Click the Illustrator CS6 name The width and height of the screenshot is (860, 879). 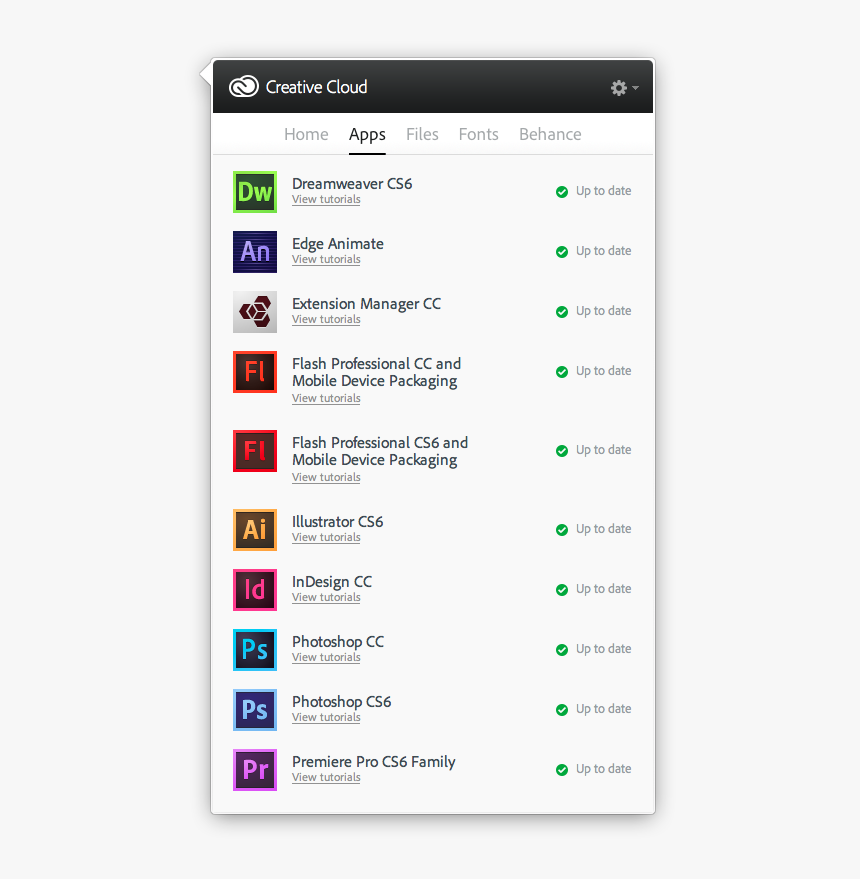337,522
